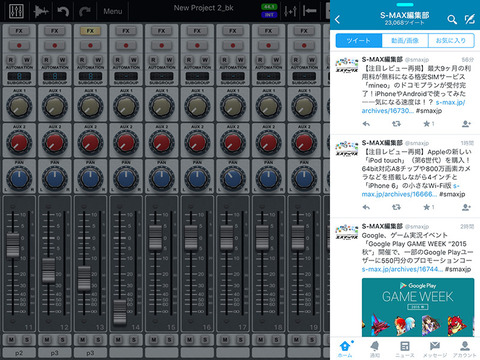Viewport: 480px width, 360px height.
Task: Open the s-max.jp/archives/16744 link
Action: point(402,269)
